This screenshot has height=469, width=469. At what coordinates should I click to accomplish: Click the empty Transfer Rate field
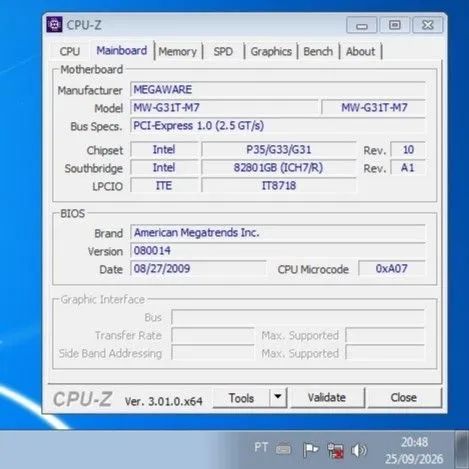213,335
